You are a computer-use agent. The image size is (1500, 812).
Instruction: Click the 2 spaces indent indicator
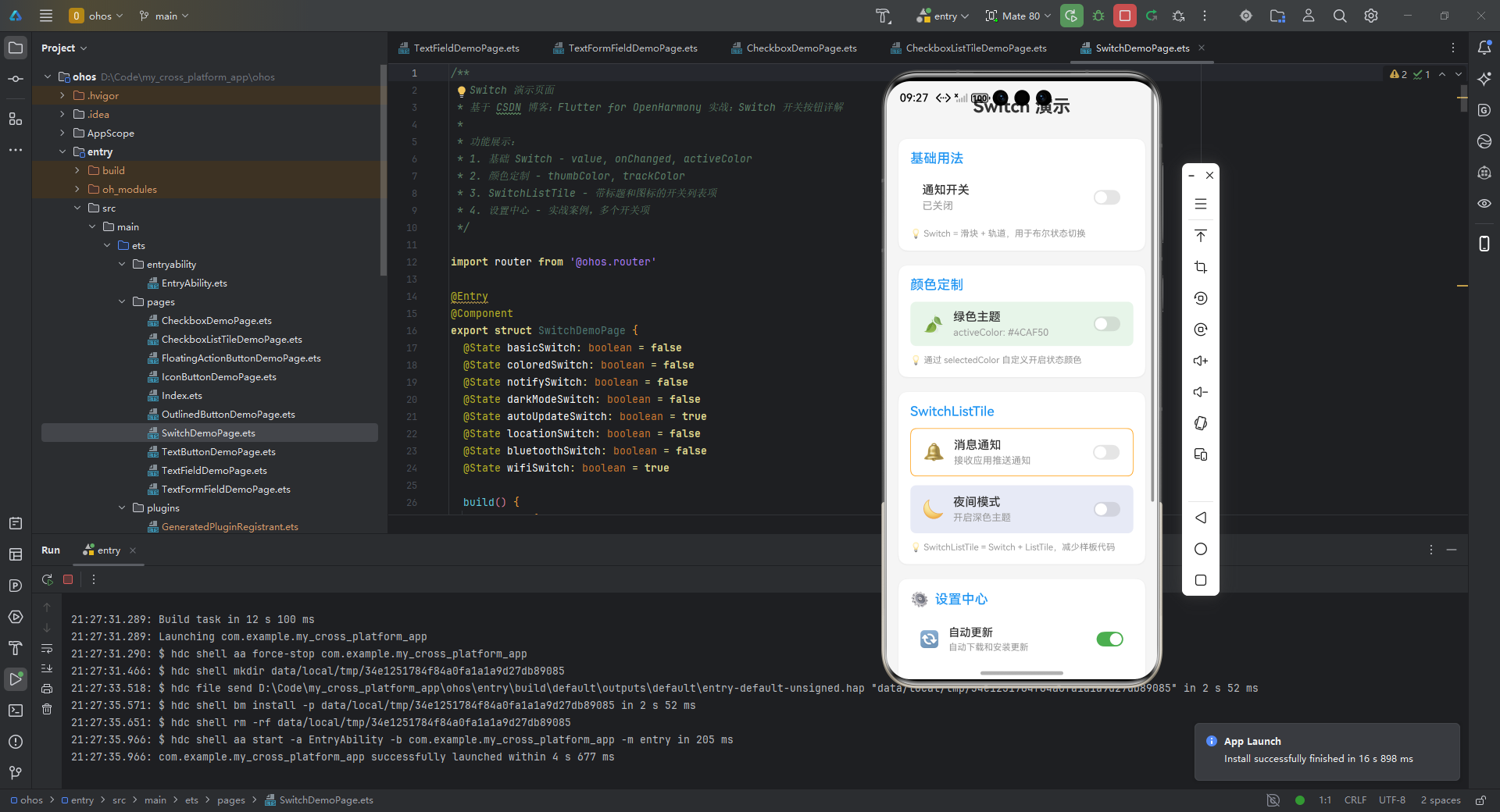1441,800
